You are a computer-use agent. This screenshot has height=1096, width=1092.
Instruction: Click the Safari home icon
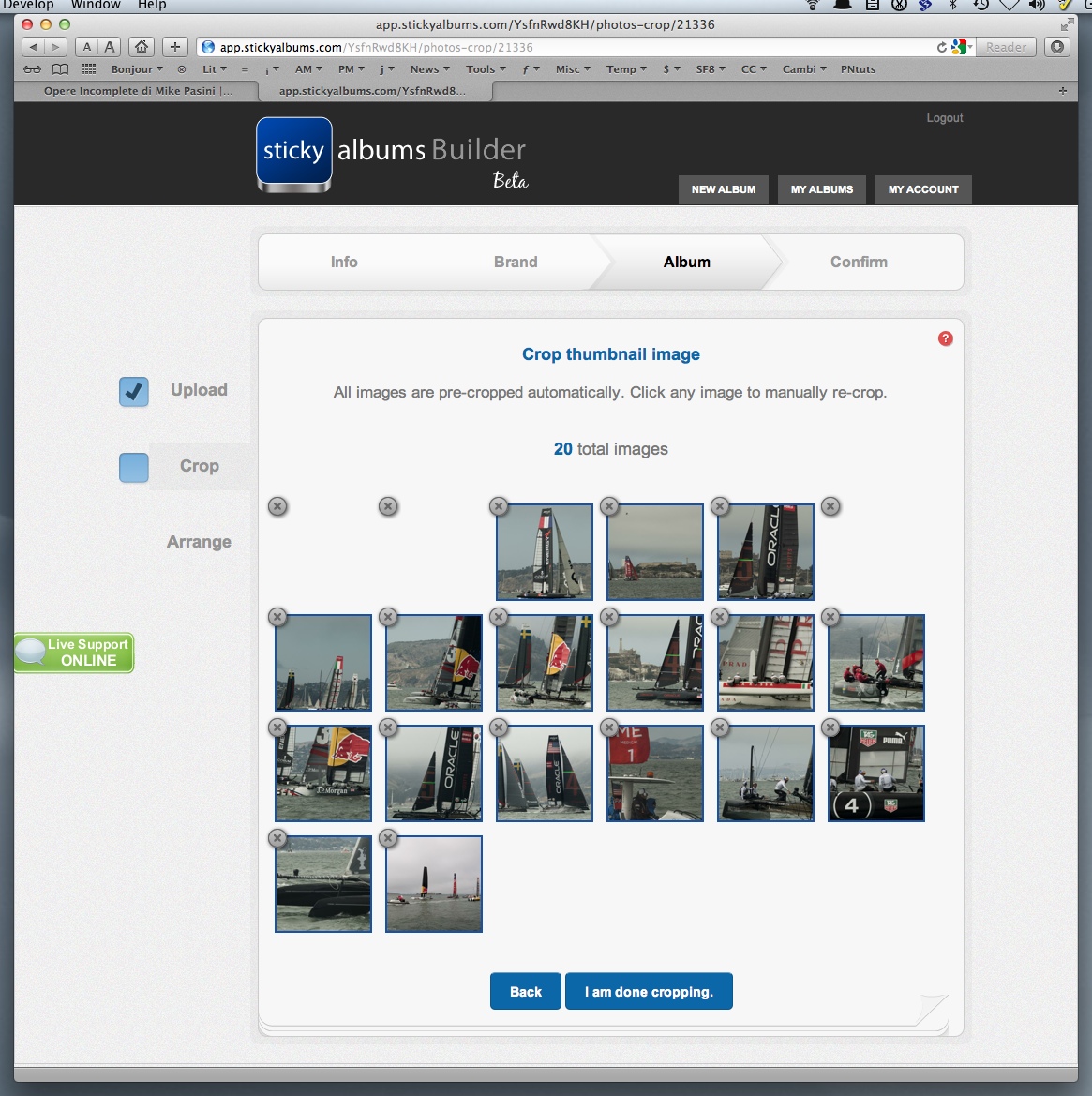click(141, 47)
